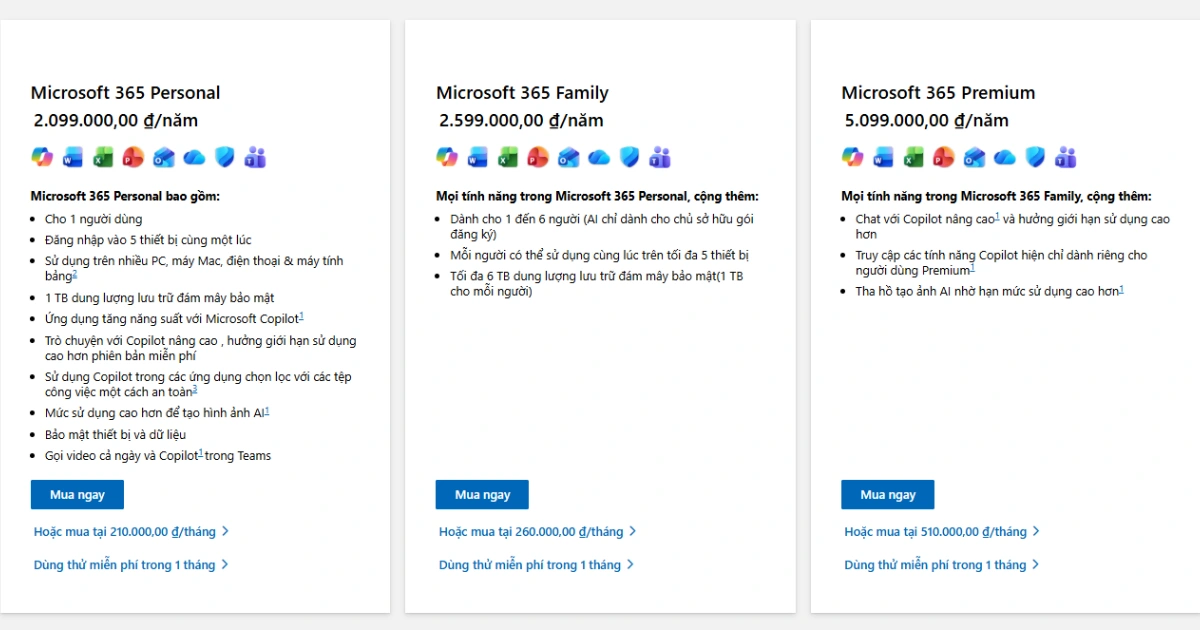The height and width of the screenshot is (630, 1200).
Task: Click the PowerPoint icon in Microsoft 365 Personal
Action: coord(134,157)
